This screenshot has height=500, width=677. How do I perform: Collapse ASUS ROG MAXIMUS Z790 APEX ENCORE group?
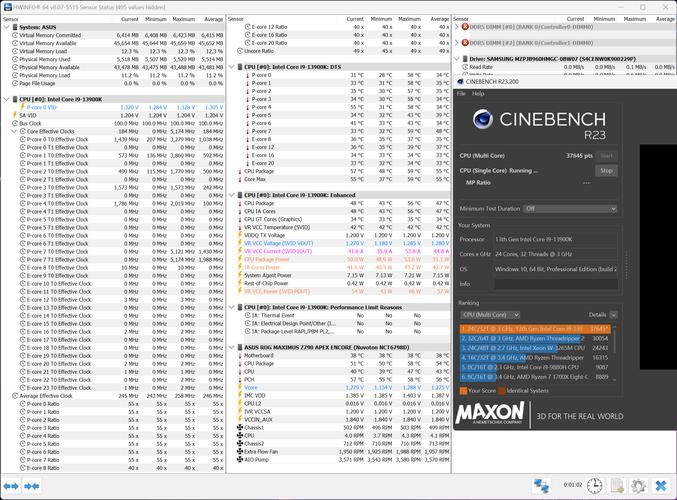tap(231, 347)
